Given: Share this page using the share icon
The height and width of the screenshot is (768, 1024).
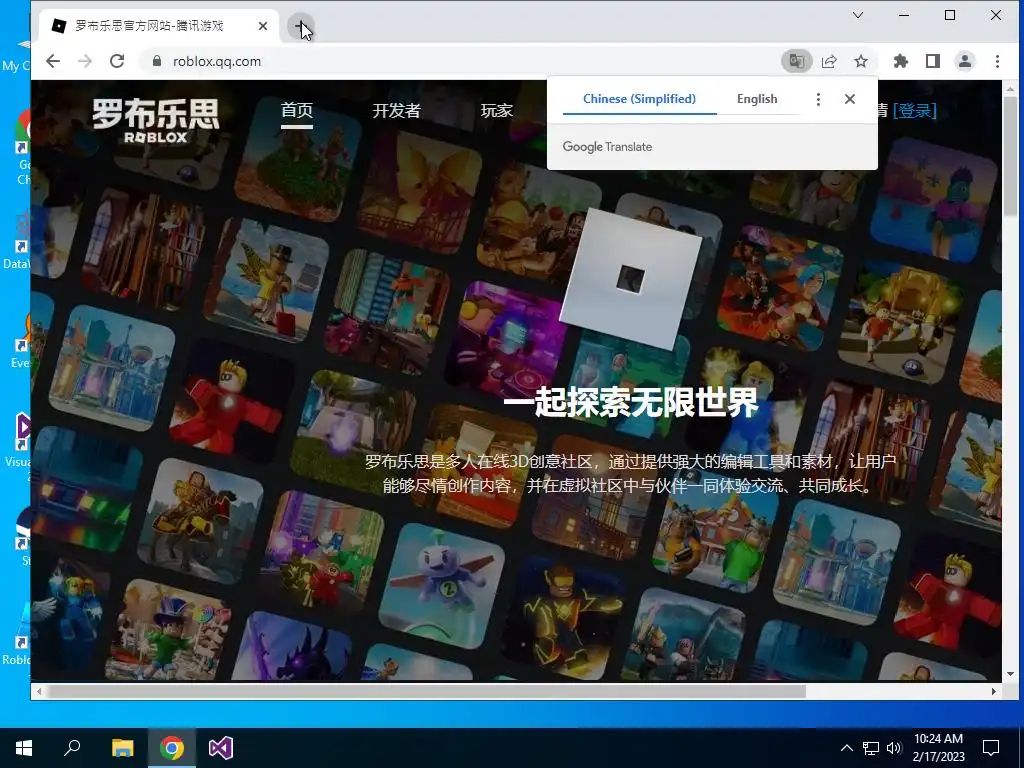Looking at the screenshot, I should coord(829,61).
